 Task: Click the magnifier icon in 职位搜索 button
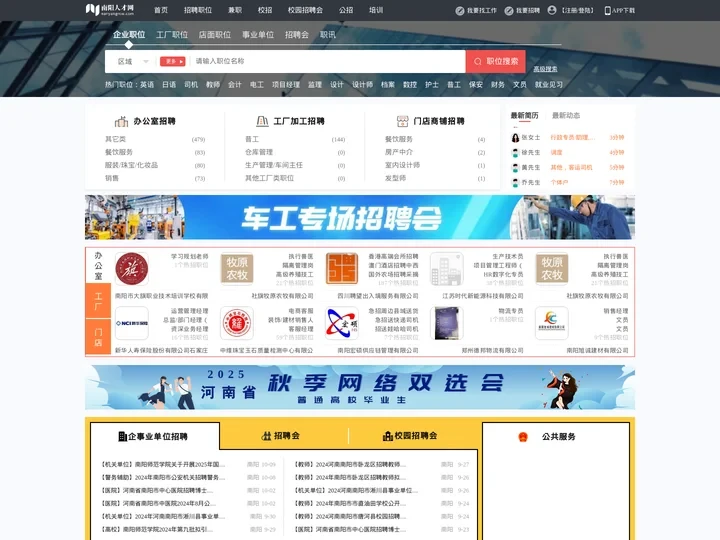[478, 62]
